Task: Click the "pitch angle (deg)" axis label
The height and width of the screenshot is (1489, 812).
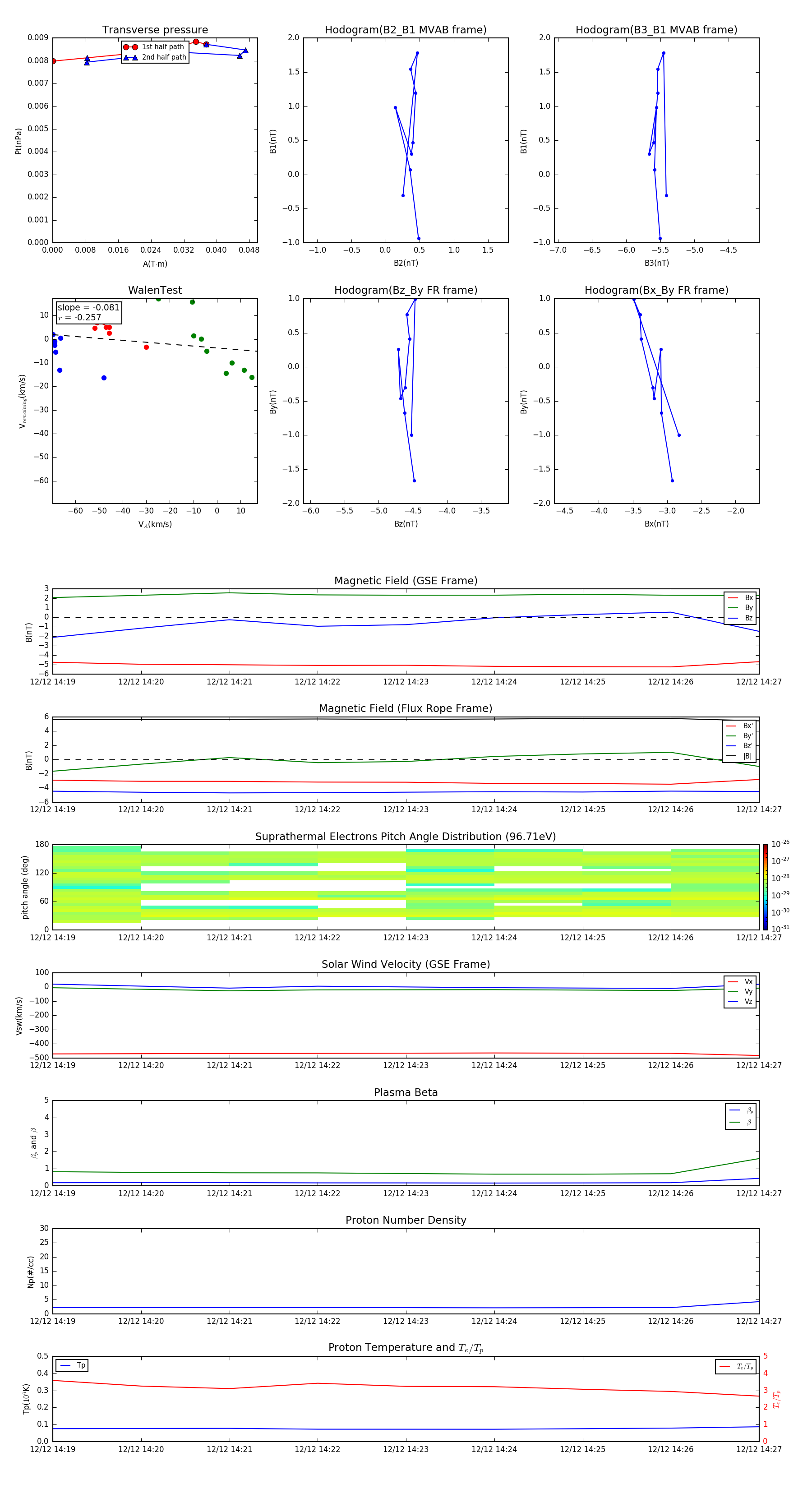Action: coord(25,887)
